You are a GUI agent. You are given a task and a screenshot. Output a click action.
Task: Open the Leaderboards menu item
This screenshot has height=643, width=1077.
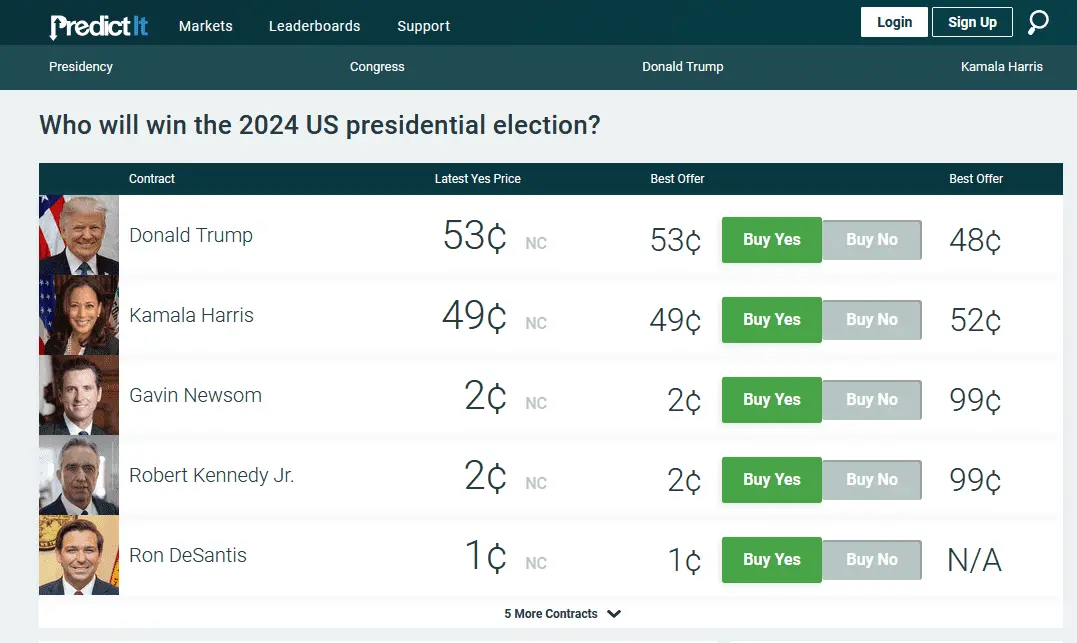pos(314,26)
